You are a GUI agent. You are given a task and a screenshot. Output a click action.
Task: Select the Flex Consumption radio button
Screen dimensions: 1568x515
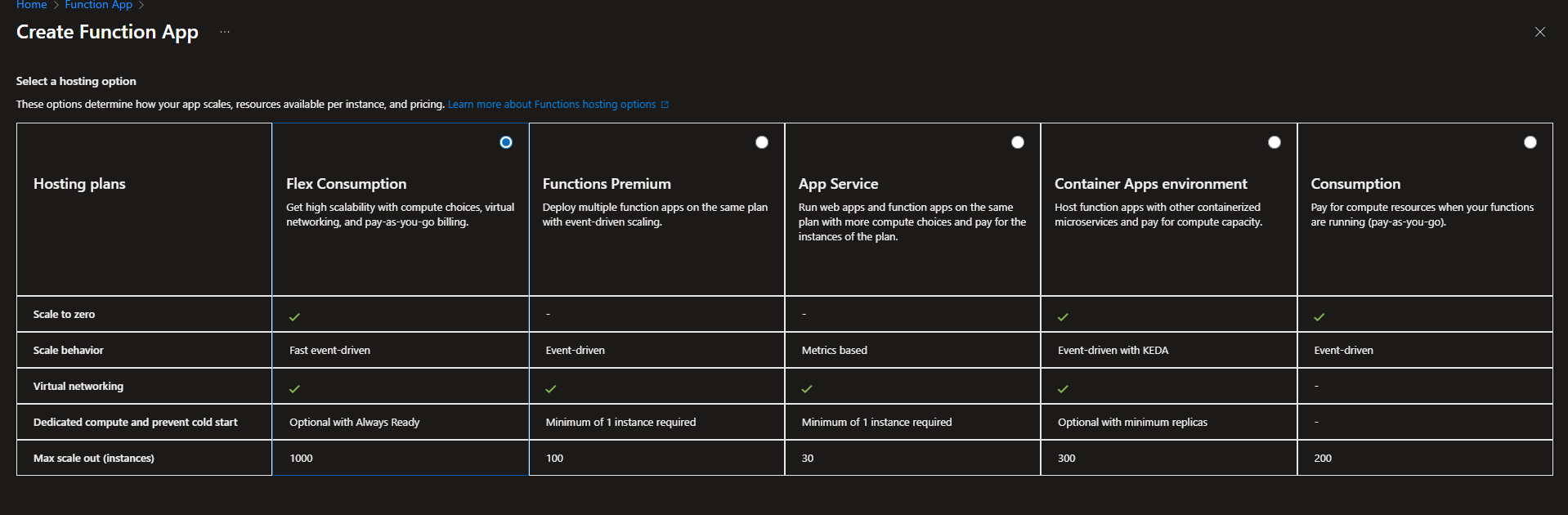tap(506, 142)
